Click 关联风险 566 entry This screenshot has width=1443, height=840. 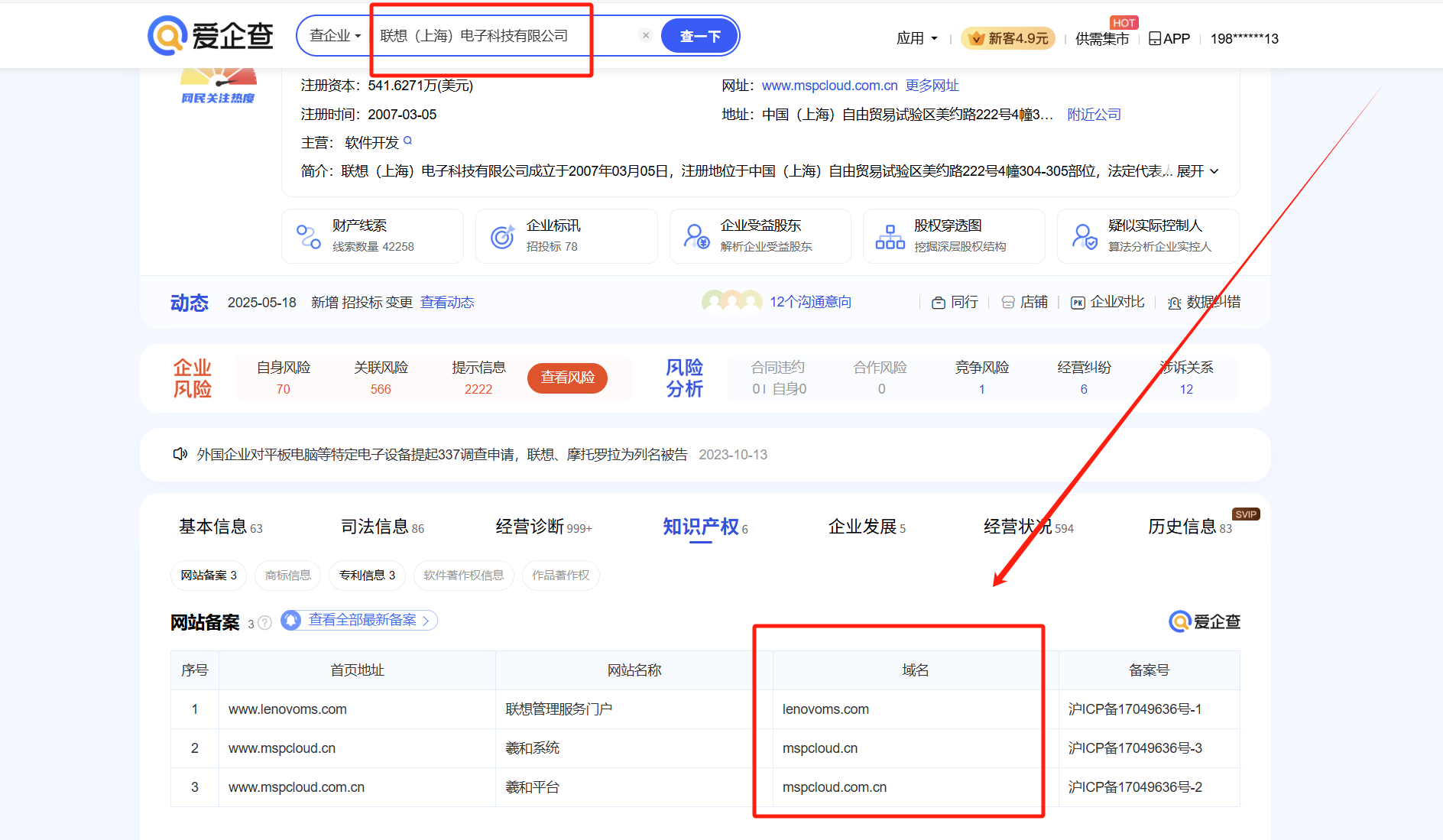381,378
